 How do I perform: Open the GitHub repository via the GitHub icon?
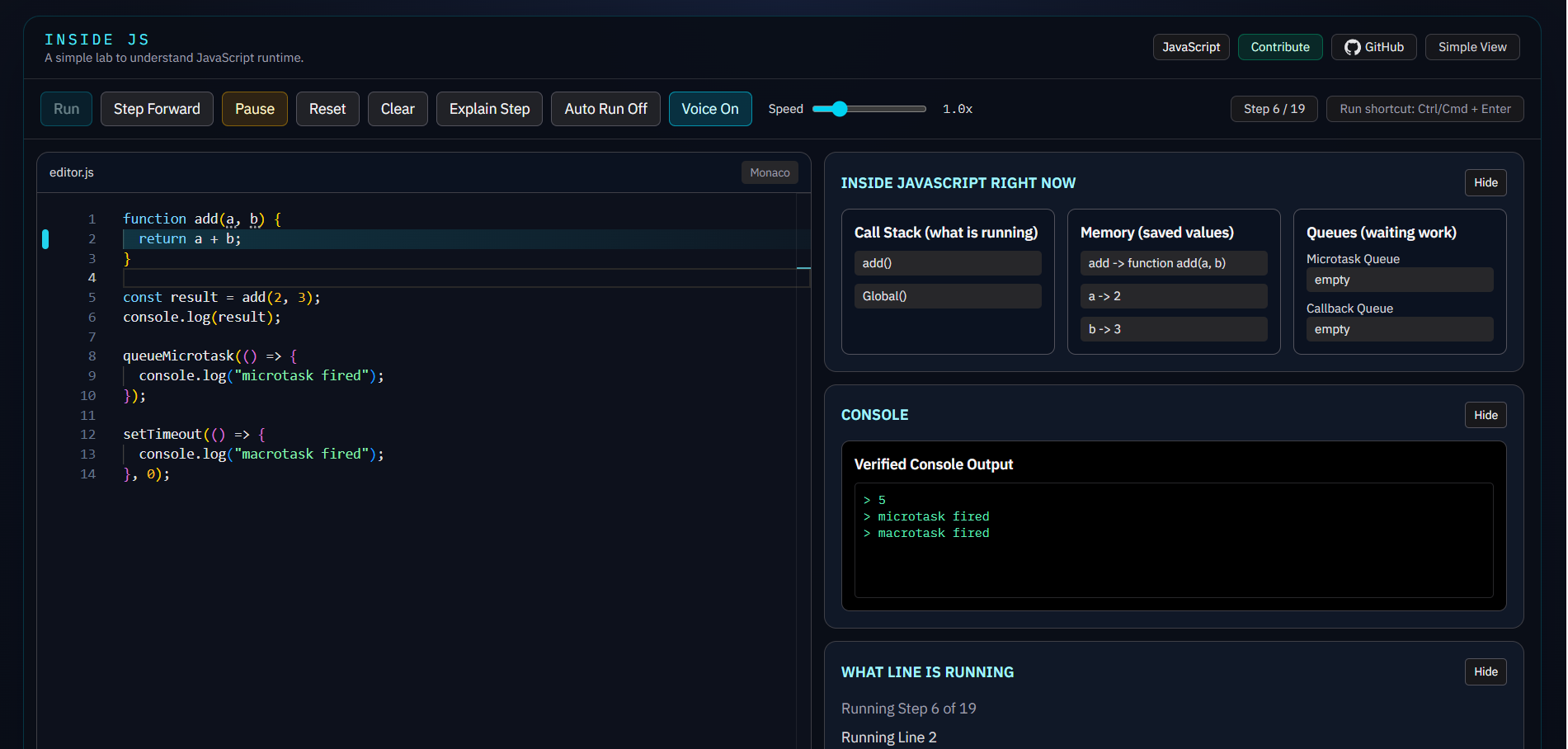[x=1373, y=47]
